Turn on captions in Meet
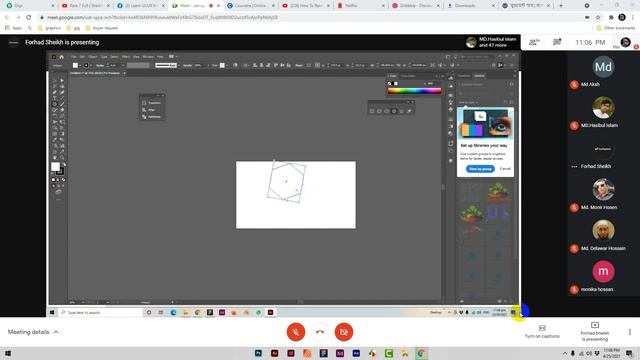This screenshot has height=360, width=640. click(542, 332)
